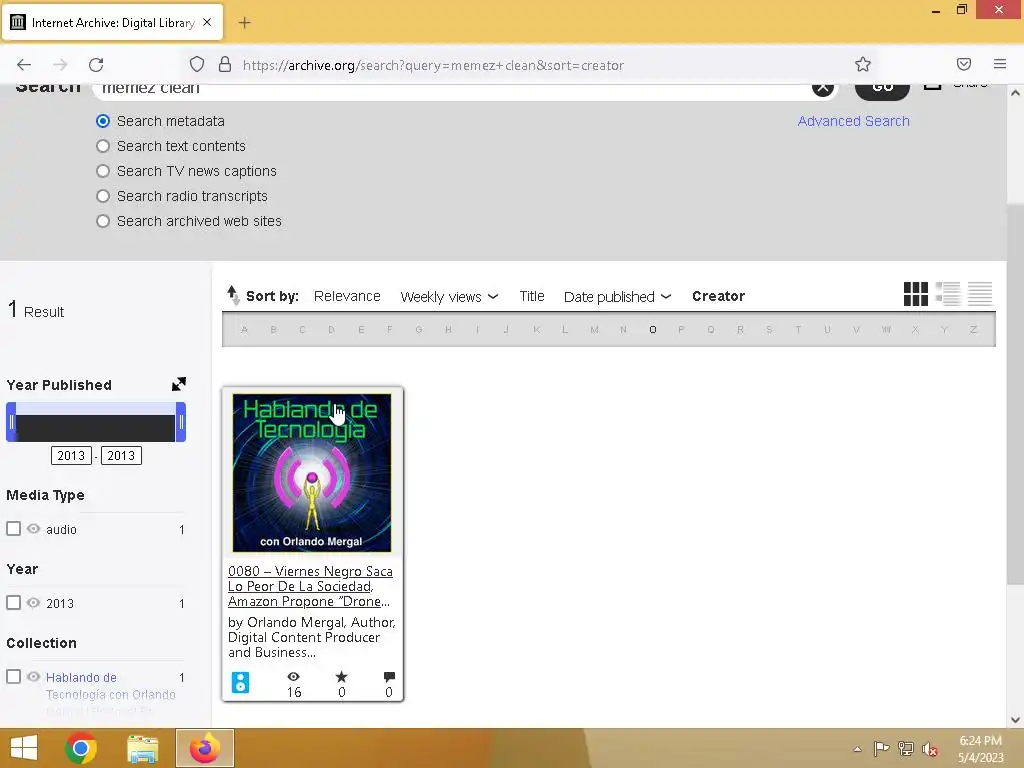Go back with the browser back arrow
The height and width of the screenshot is (768, 1024).
(24, 65)
